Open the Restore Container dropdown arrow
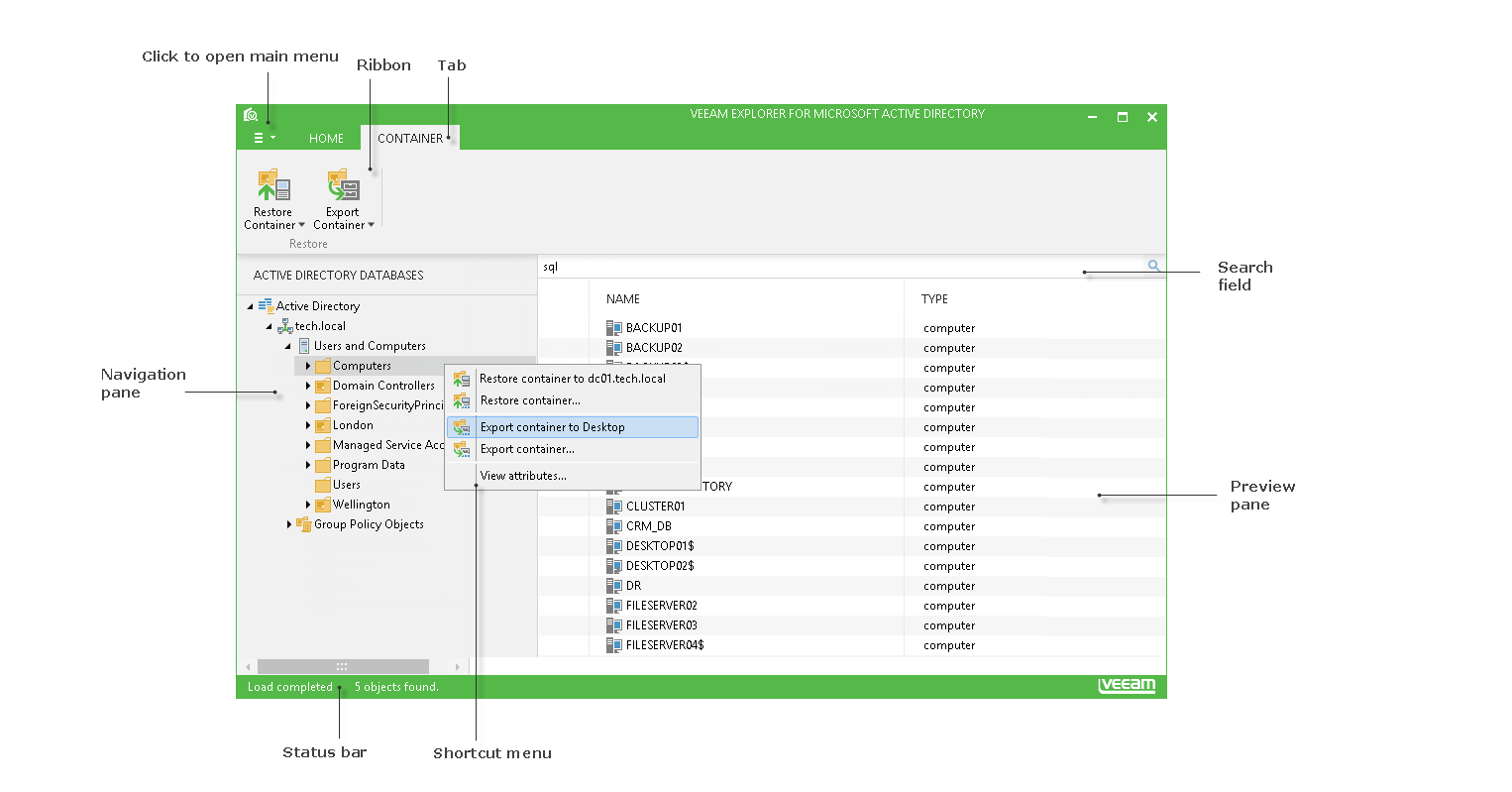 coord(302,225)
